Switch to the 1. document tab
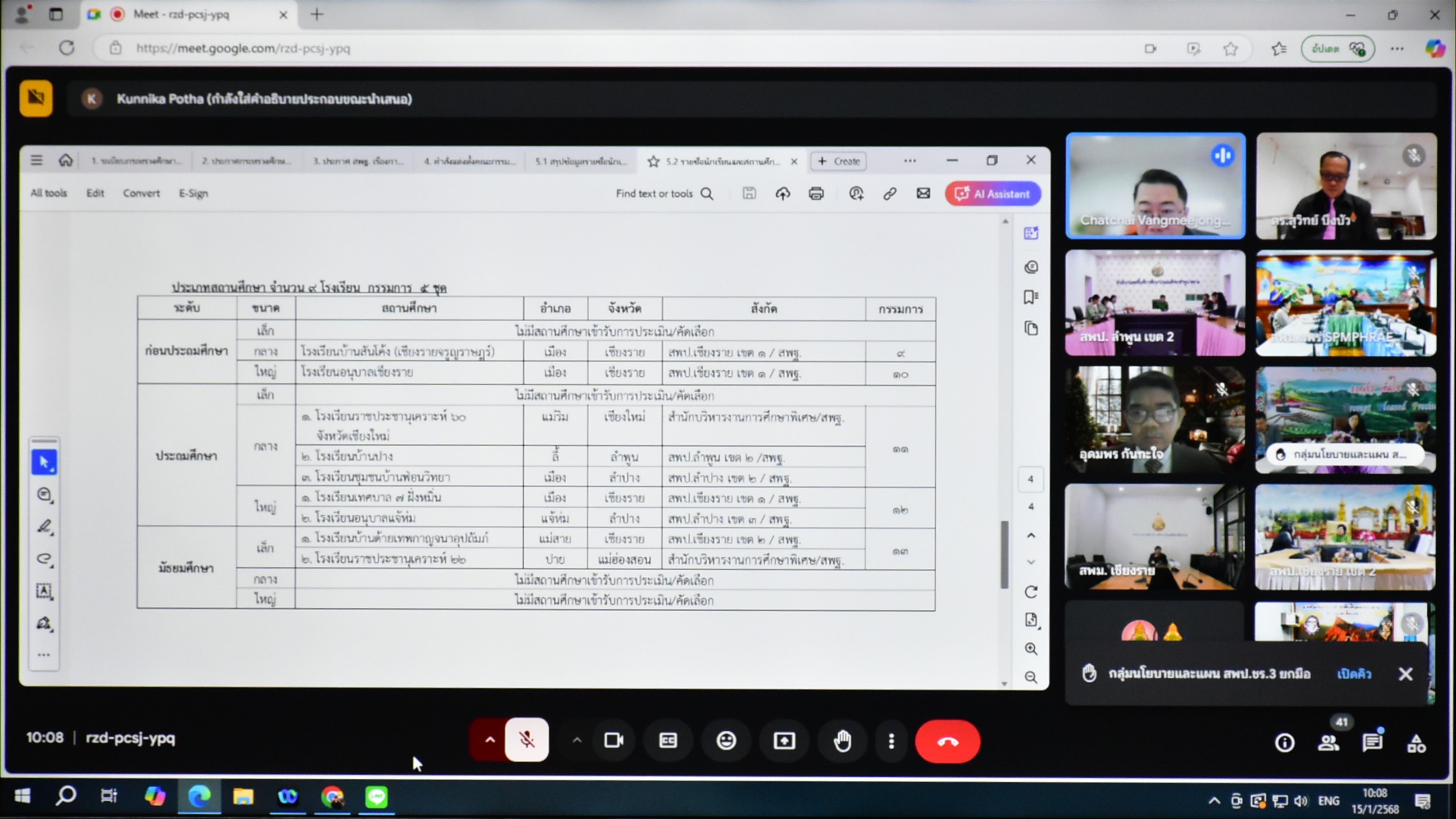The width and height of the screenshot is (1456, 819). point(136,161)
